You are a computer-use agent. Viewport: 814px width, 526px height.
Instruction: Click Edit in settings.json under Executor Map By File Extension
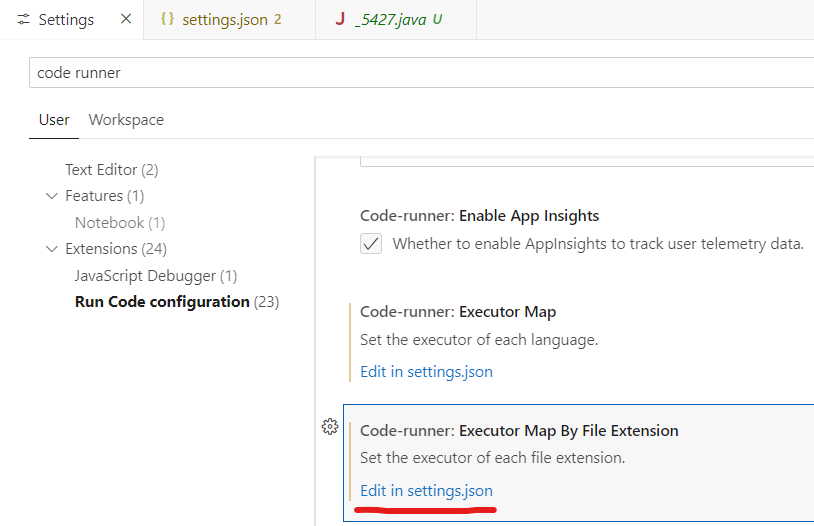click(x=426, y=491)
